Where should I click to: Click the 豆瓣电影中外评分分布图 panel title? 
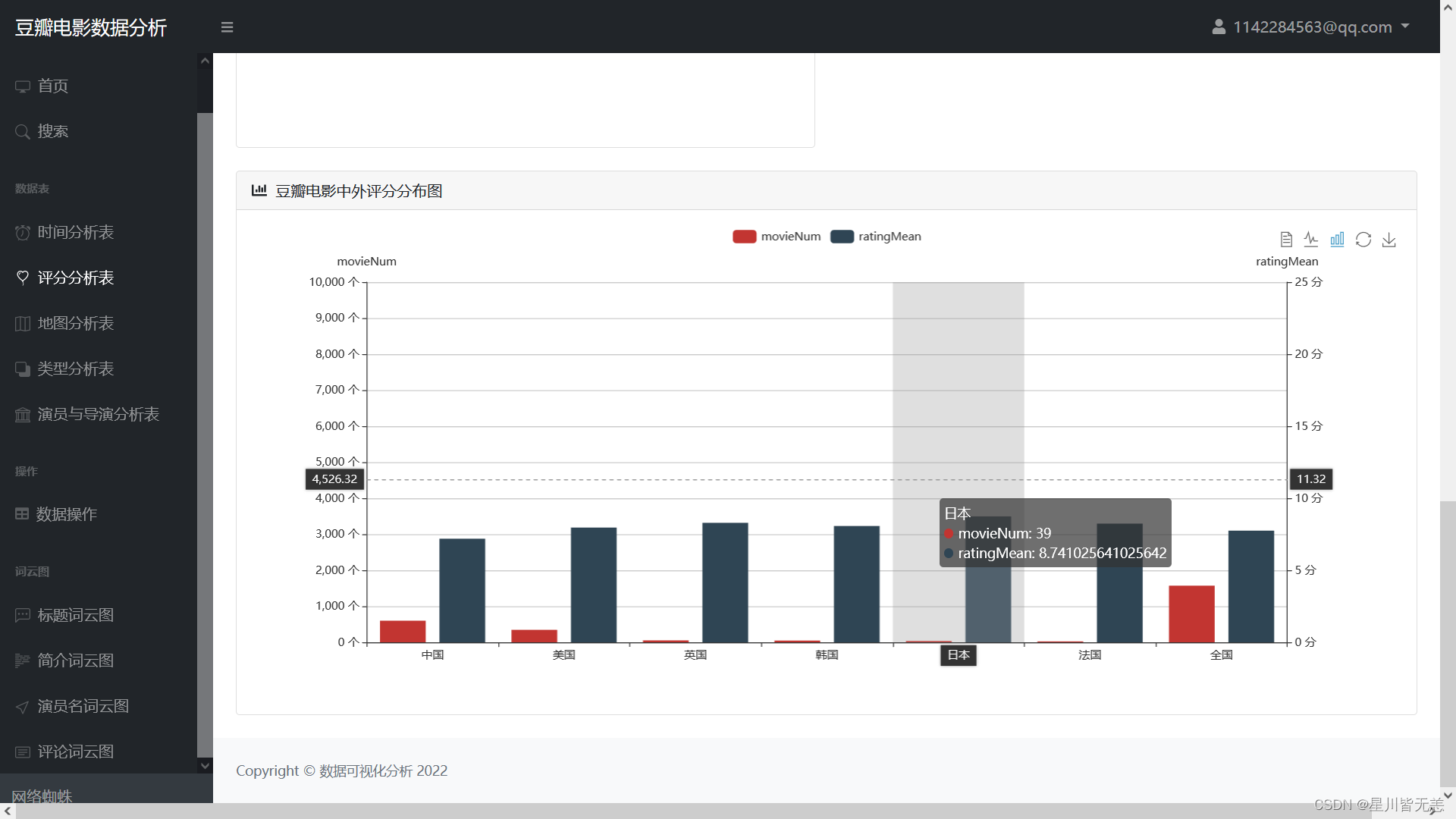(x=359, y=191)
